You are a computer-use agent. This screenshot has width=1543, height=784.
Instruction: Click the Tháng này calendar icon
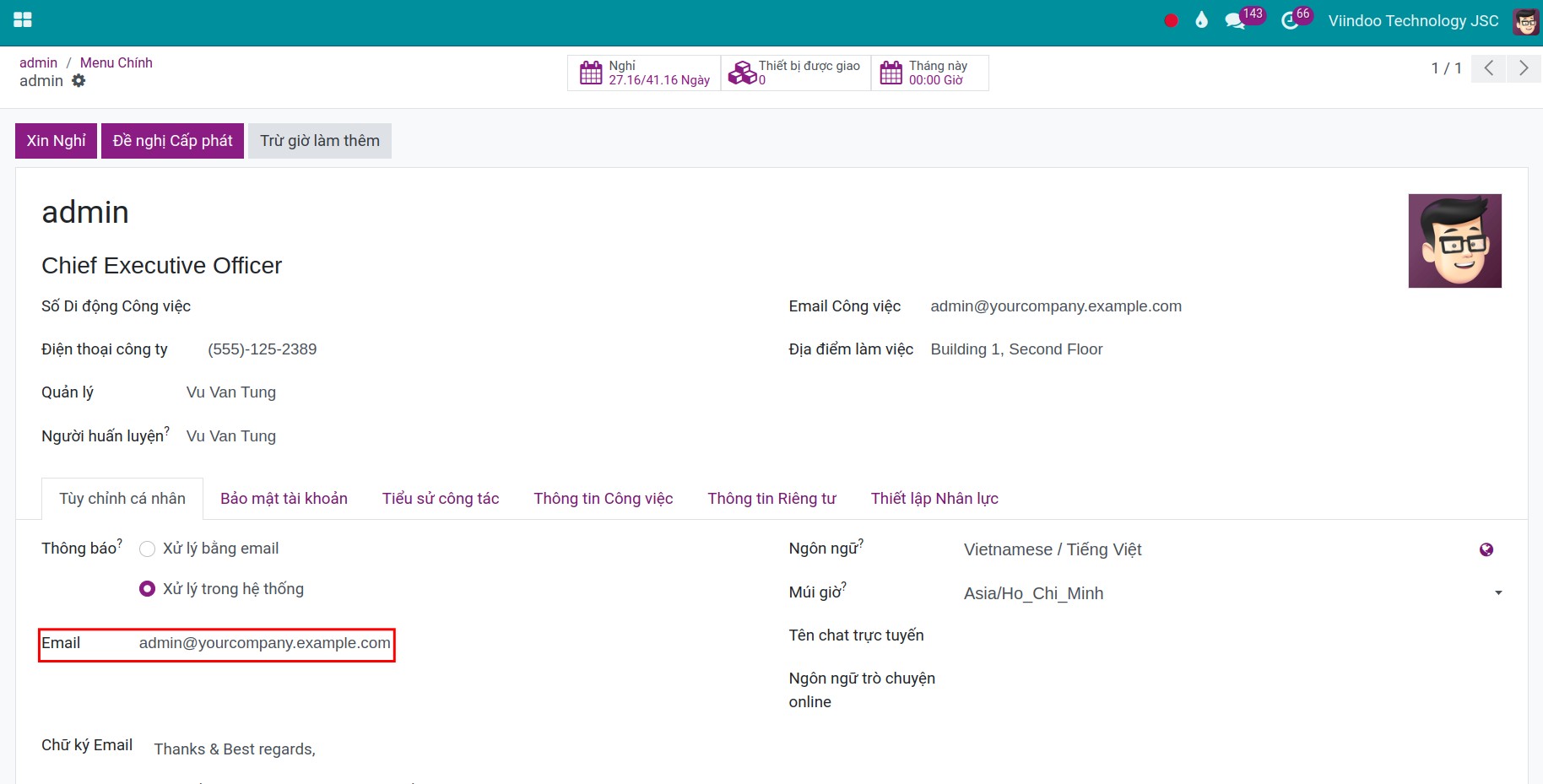pyautogui.click(x=891, y=73)
